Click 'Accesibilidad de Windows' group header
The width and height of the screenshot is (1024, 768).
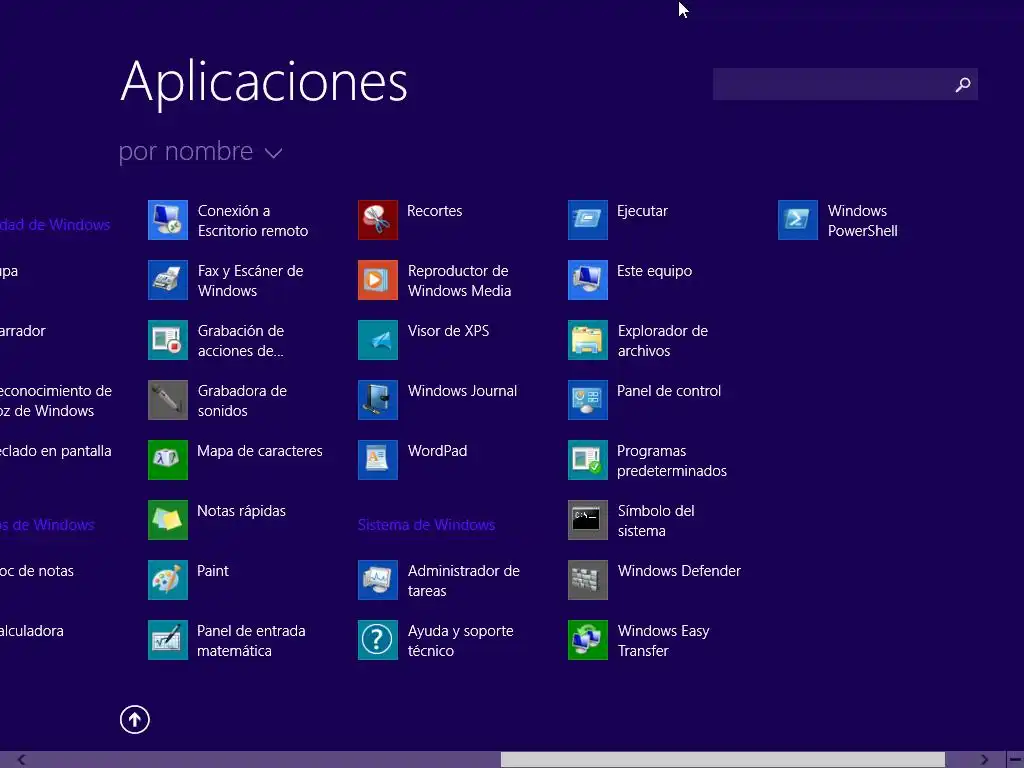(x=55, y=225)
